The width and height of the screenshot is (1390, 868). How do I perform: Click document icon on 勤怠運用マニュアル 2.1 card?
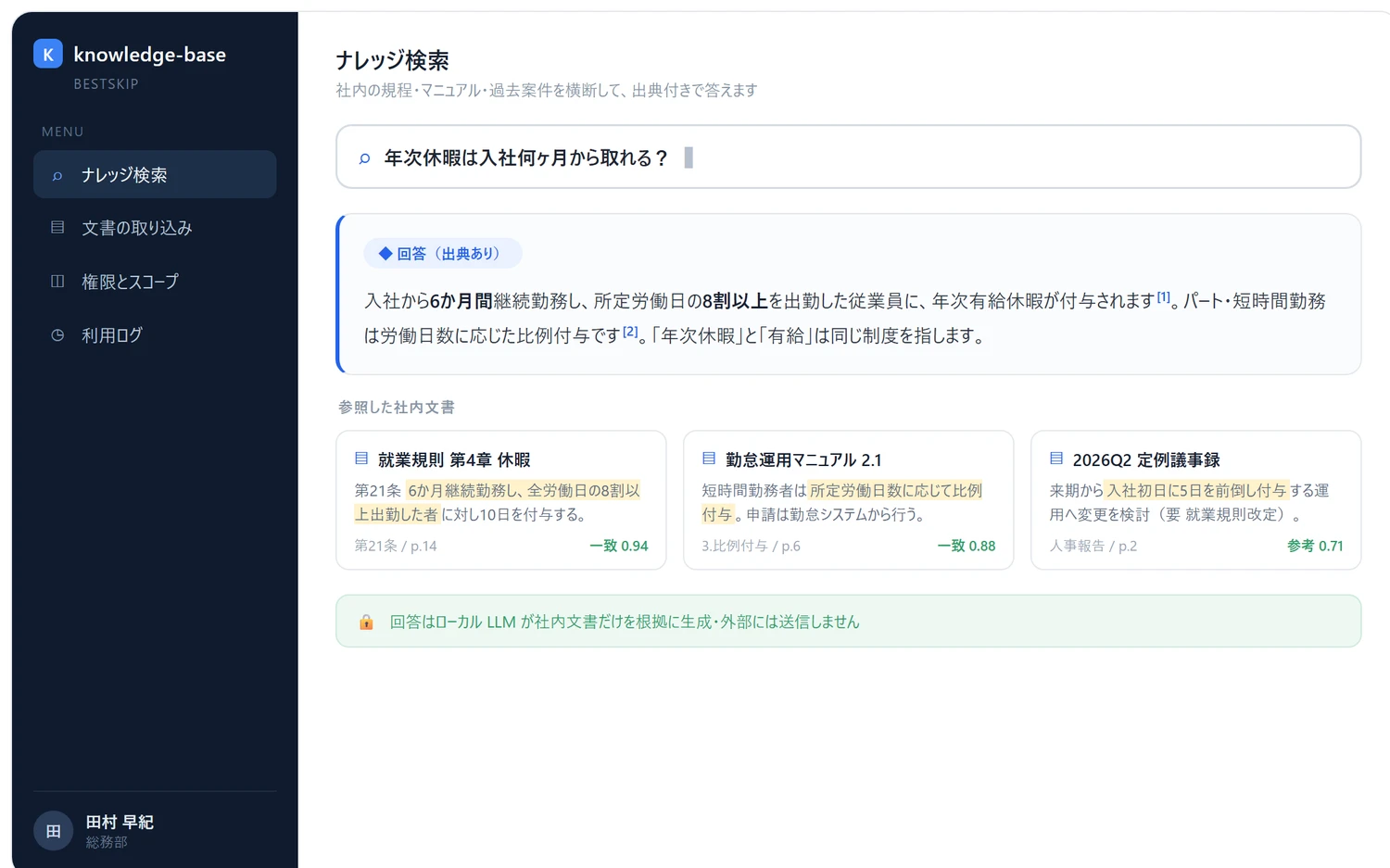pos(709,459)
